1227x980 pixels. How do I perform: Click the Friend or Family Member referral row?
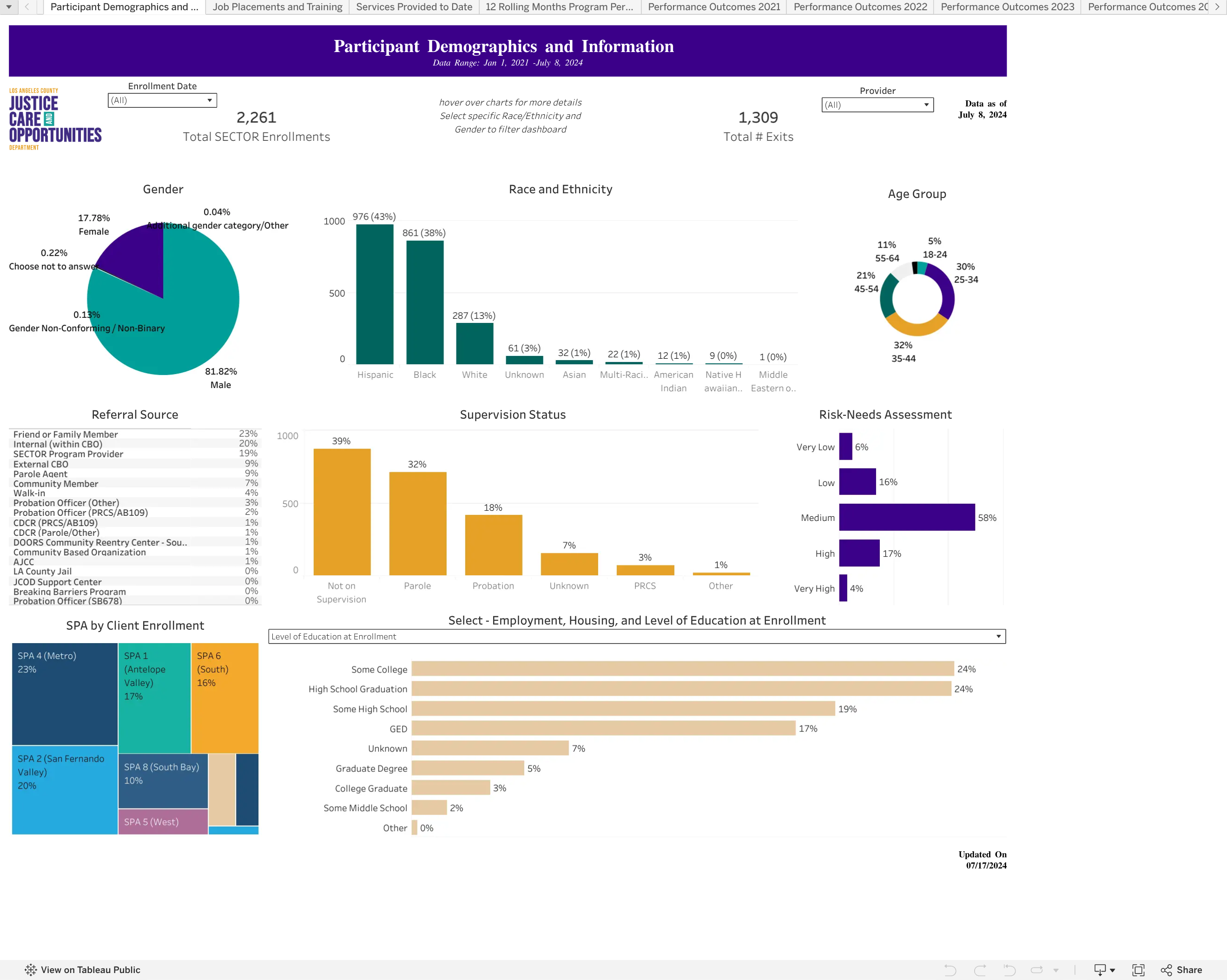point(135,434)
